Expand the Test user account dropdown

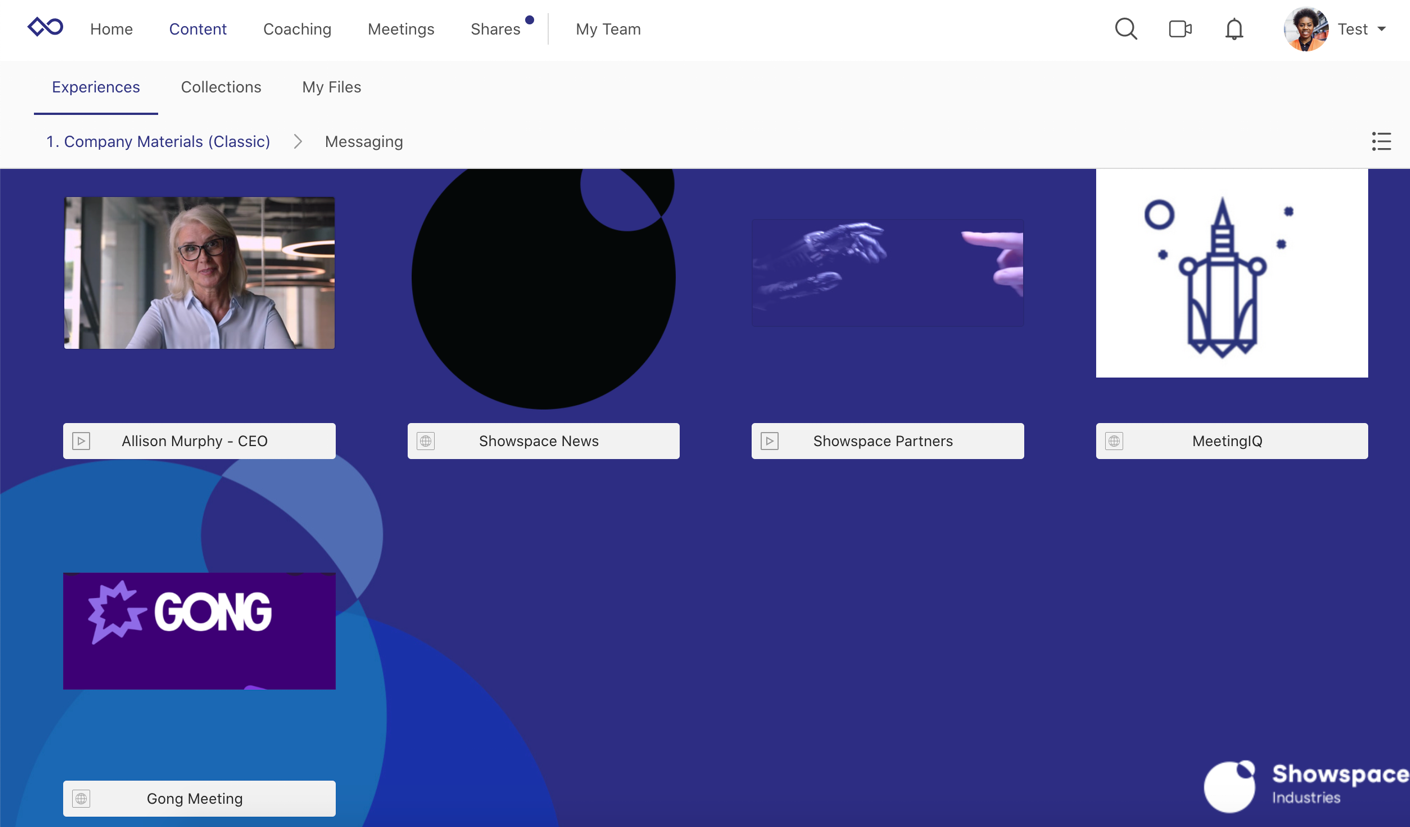click(x=1381, y=29)
